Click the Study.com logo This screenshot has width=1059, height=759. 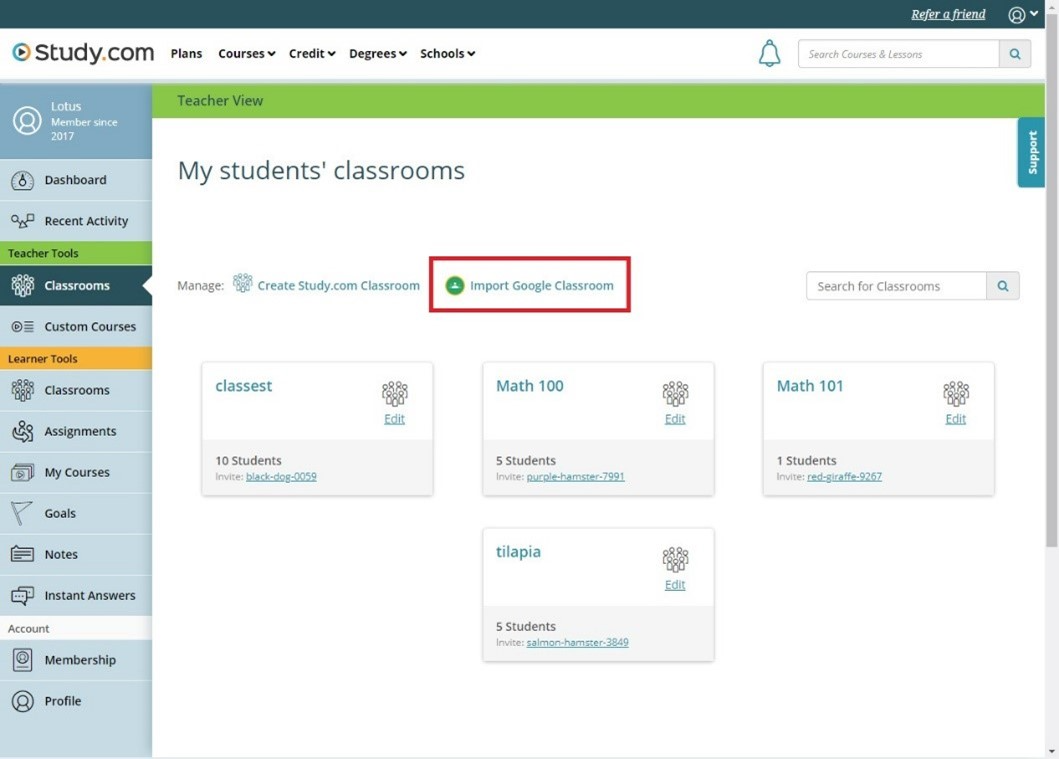coord(84,53)
